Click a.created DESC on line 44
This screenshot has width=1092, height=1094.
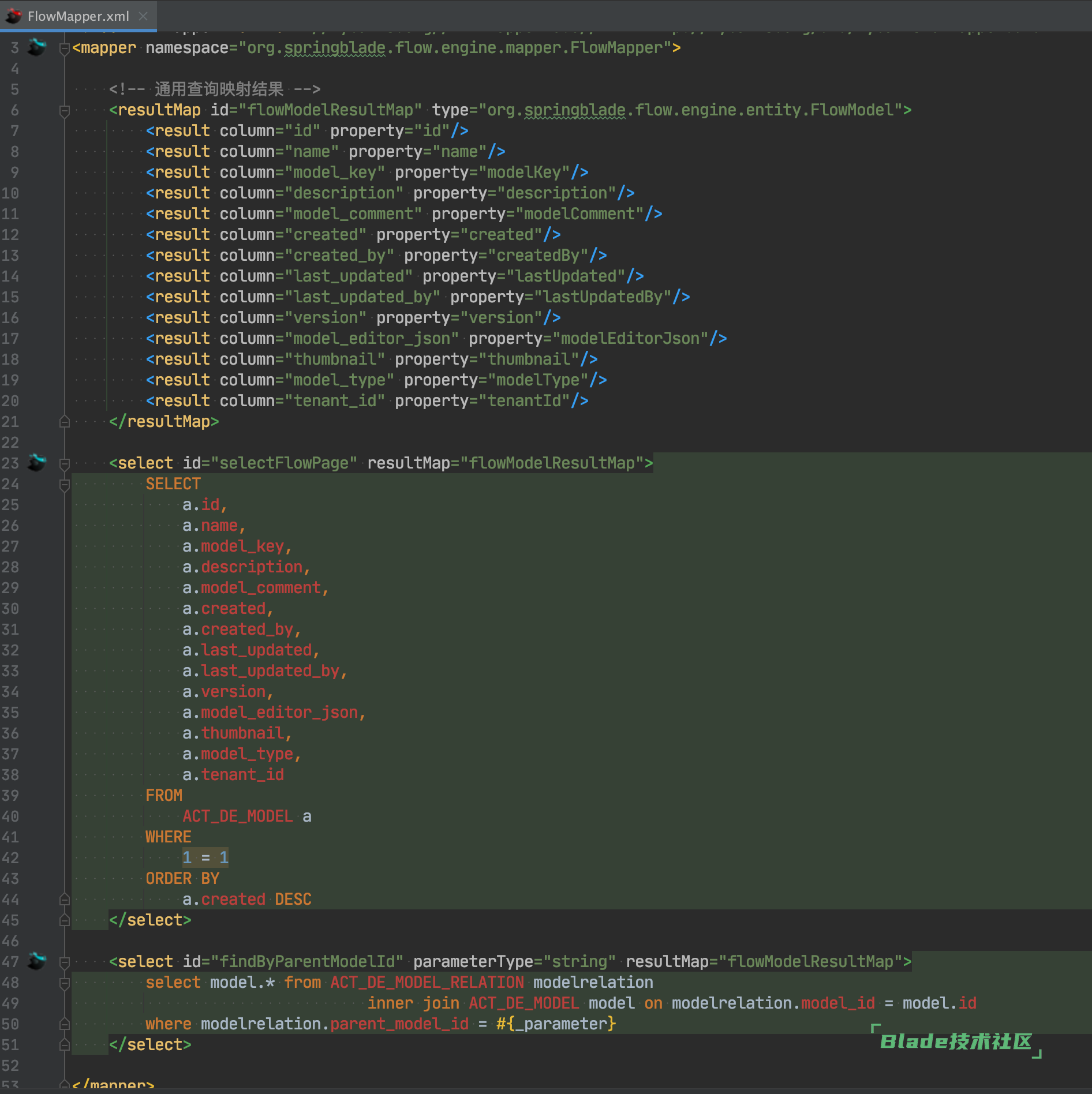(247, 900)
